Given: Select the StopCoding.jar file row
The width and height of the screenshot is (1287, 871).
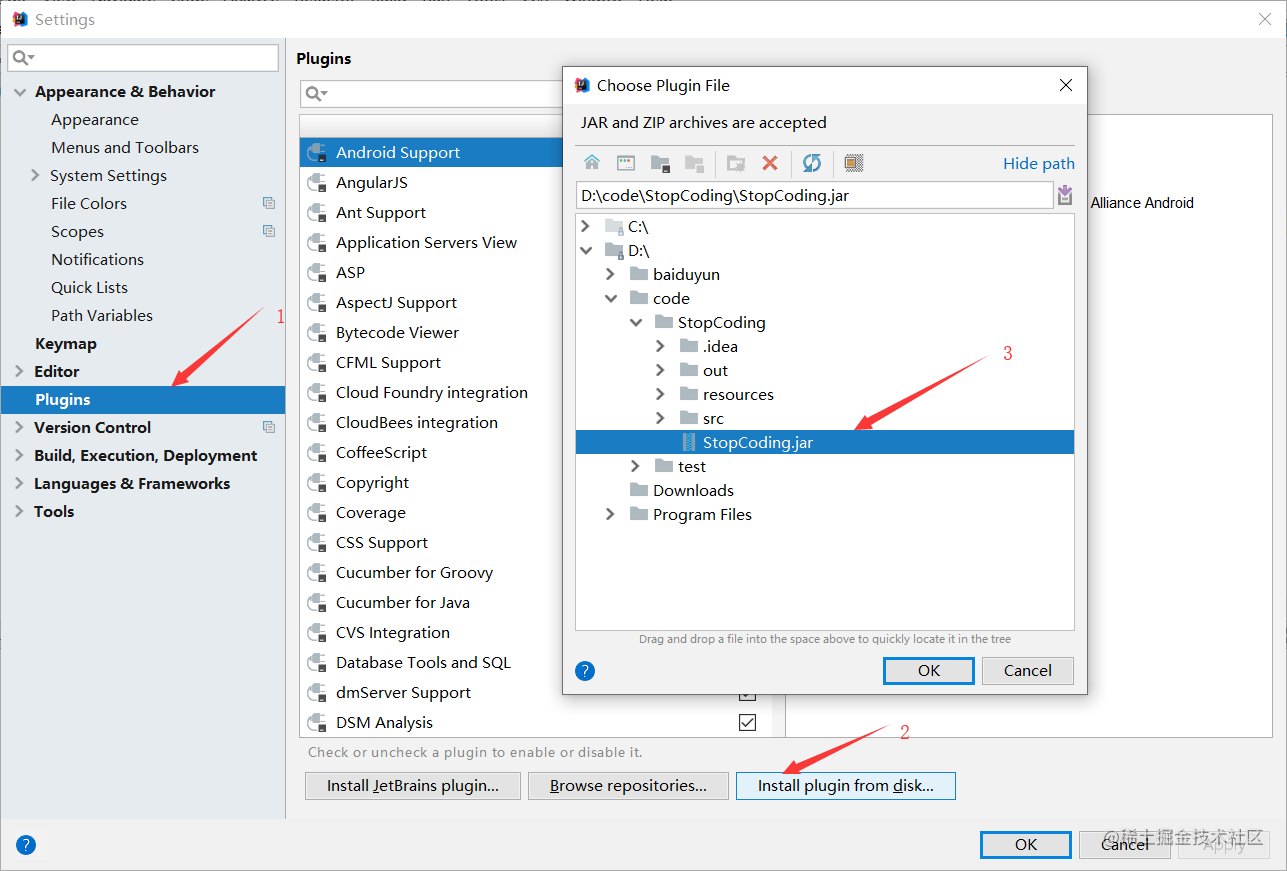Looking at the screenshot, I should pos(825,442).
